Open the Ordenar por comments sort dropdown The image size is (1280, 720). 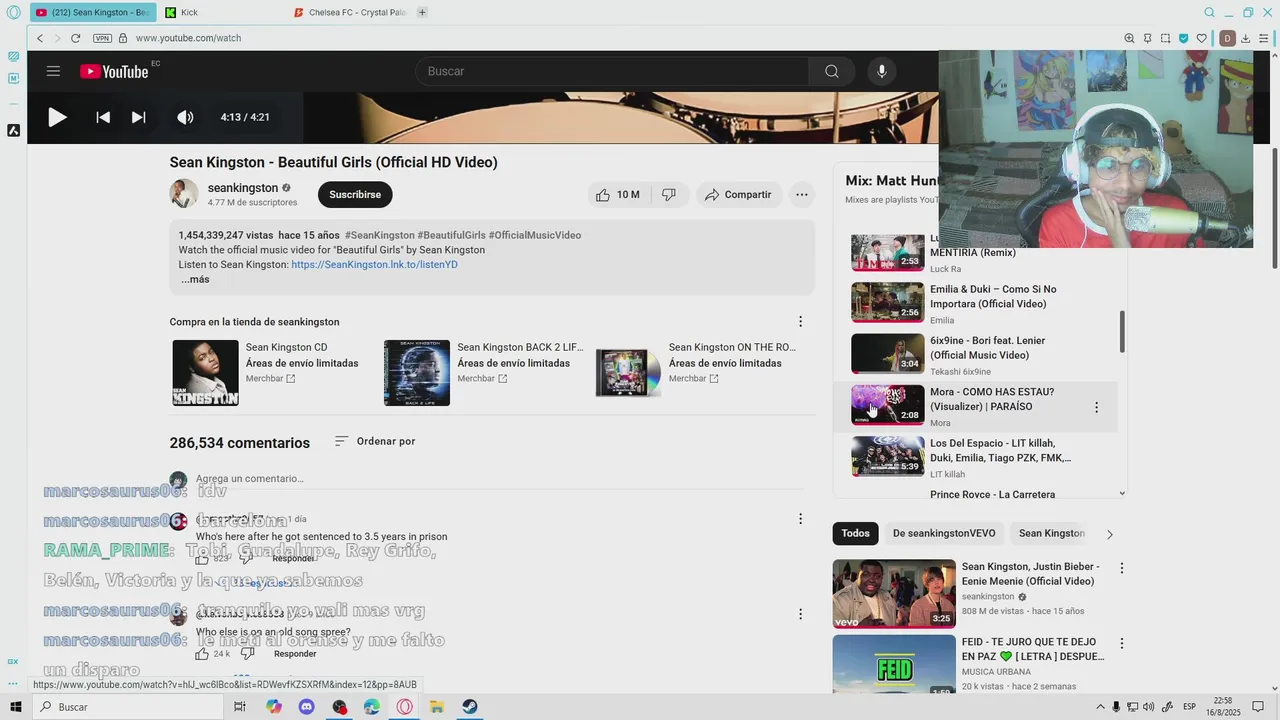375,441
